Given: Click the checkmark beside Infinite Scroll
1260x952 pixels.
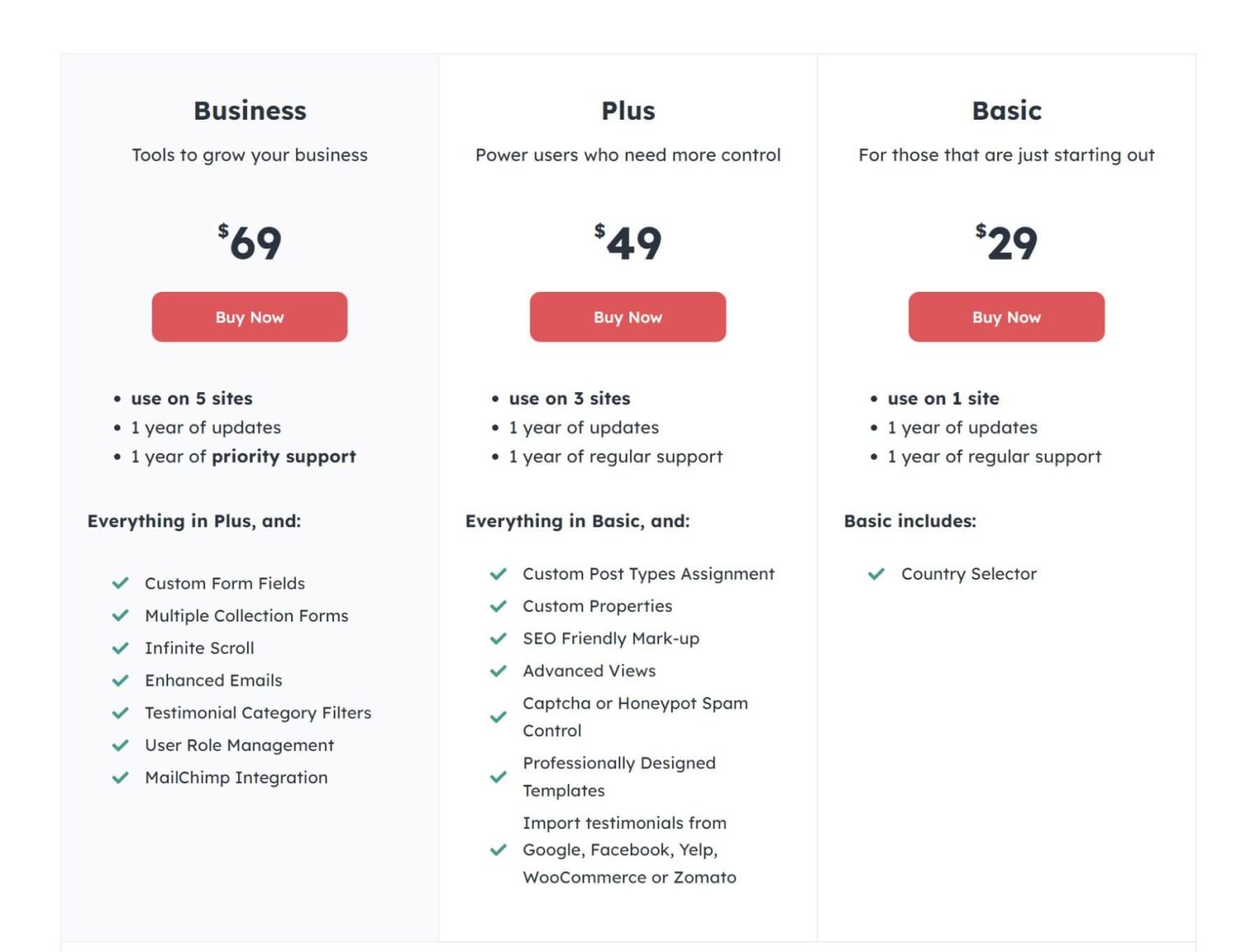Looking at the screenshot, I should [x=121, y=648].
